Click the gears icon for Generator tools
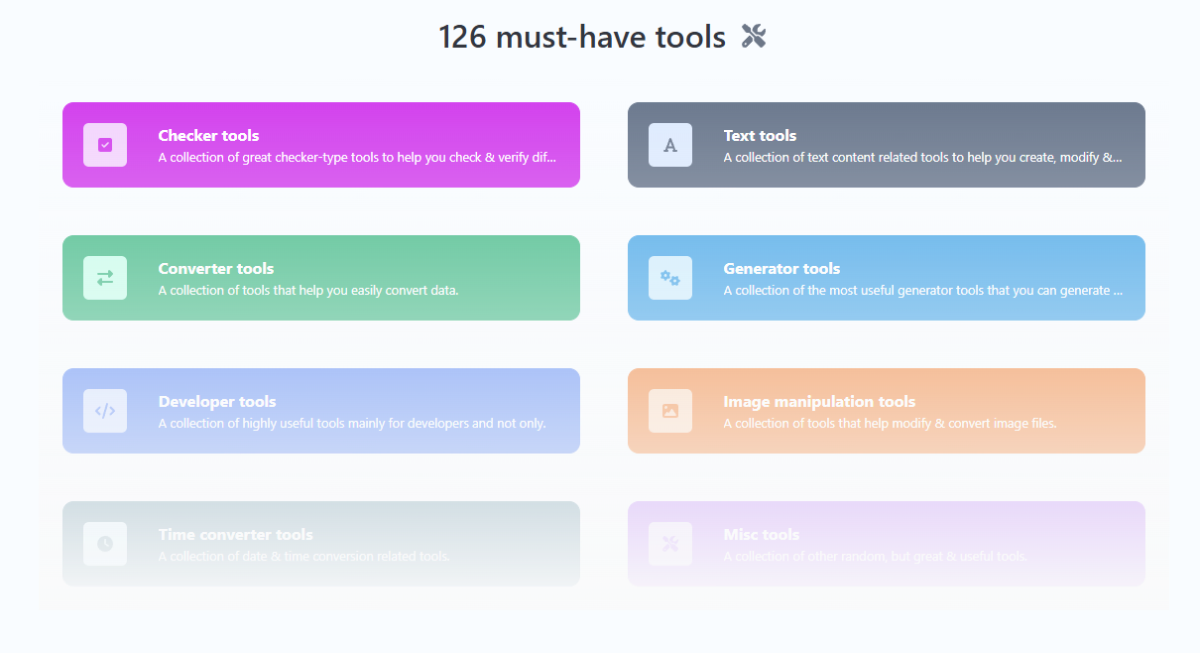This screenshot has width=1200, height=653. pos(670,278)
